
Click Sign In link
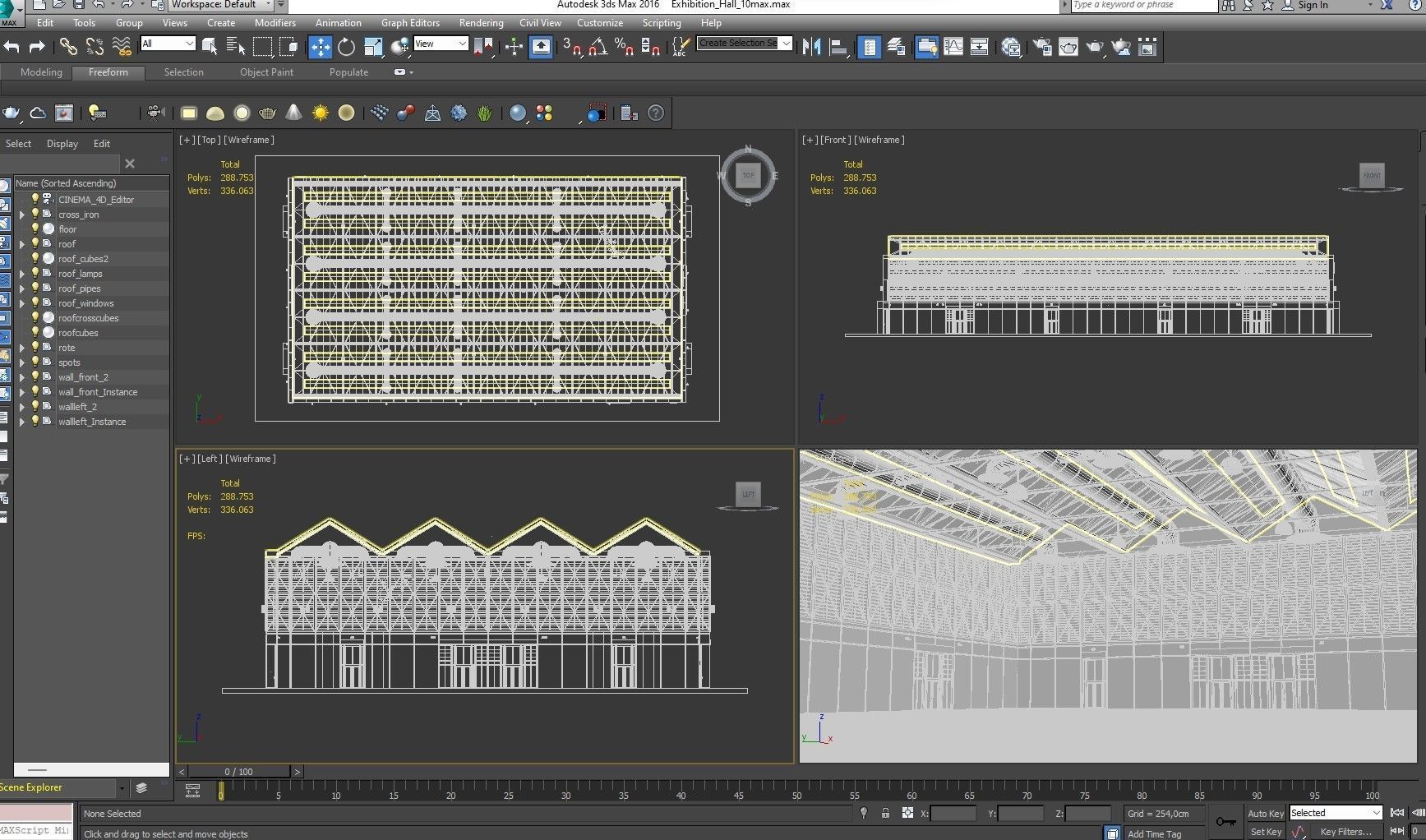coord(1313,5)
